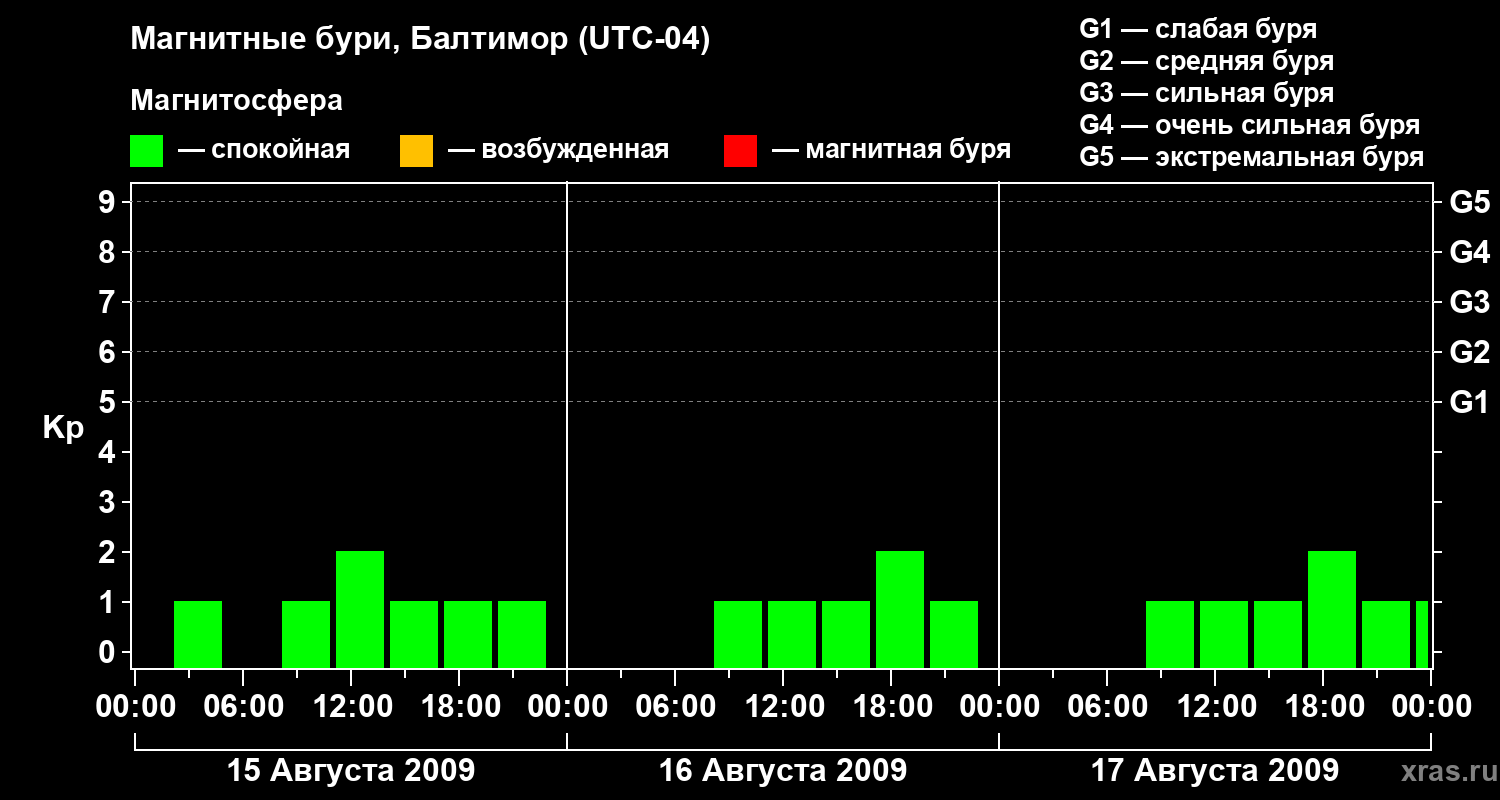Screen dimensions: 1500x800
Task: Click the legend label '— спокойная'
Action: tap(264, 150)
